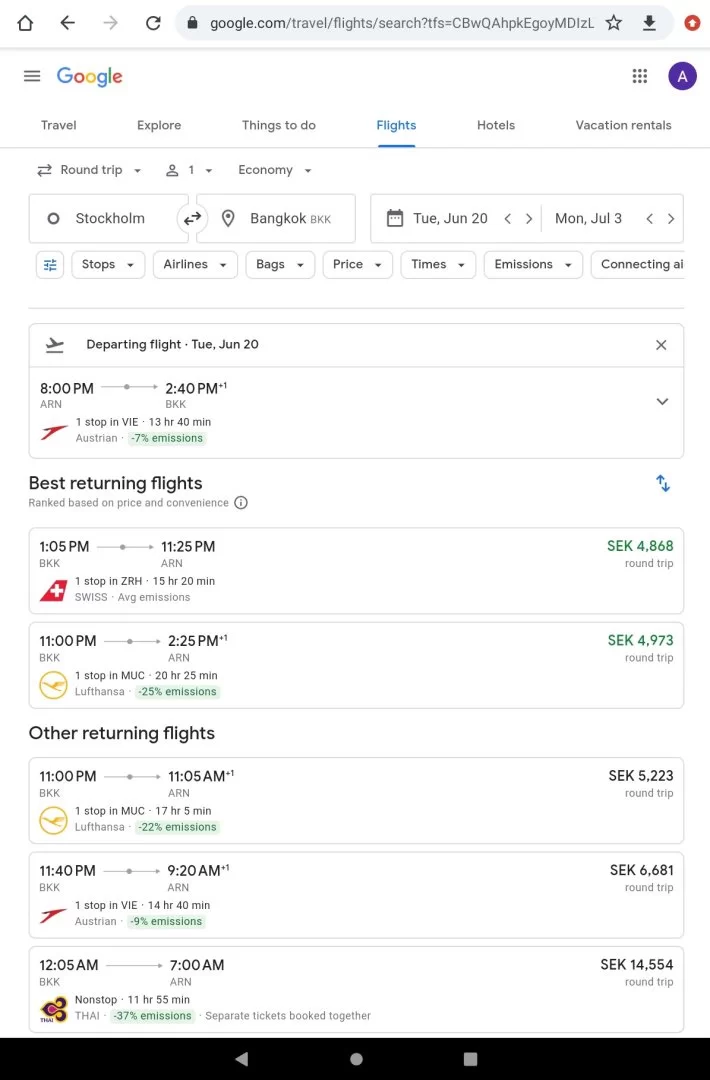The image size is (710, 1080).
Task: Expand the departing Austrian flight details
Action: [661, 402]
